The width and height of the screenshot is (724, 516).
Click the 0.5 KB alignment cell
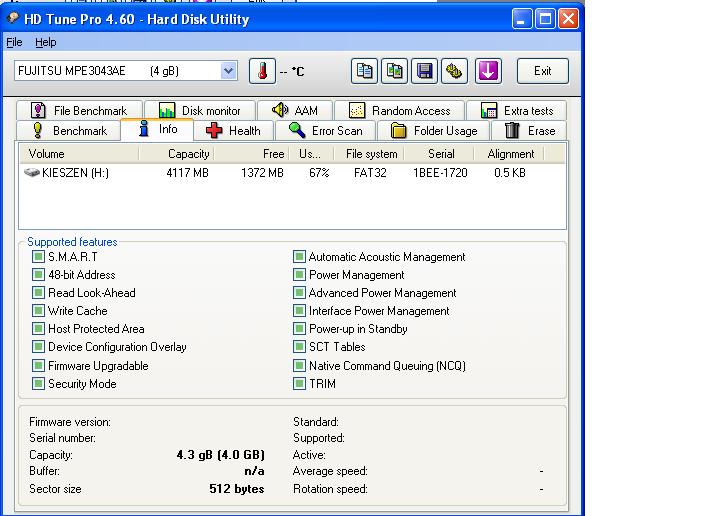point(510,173)
